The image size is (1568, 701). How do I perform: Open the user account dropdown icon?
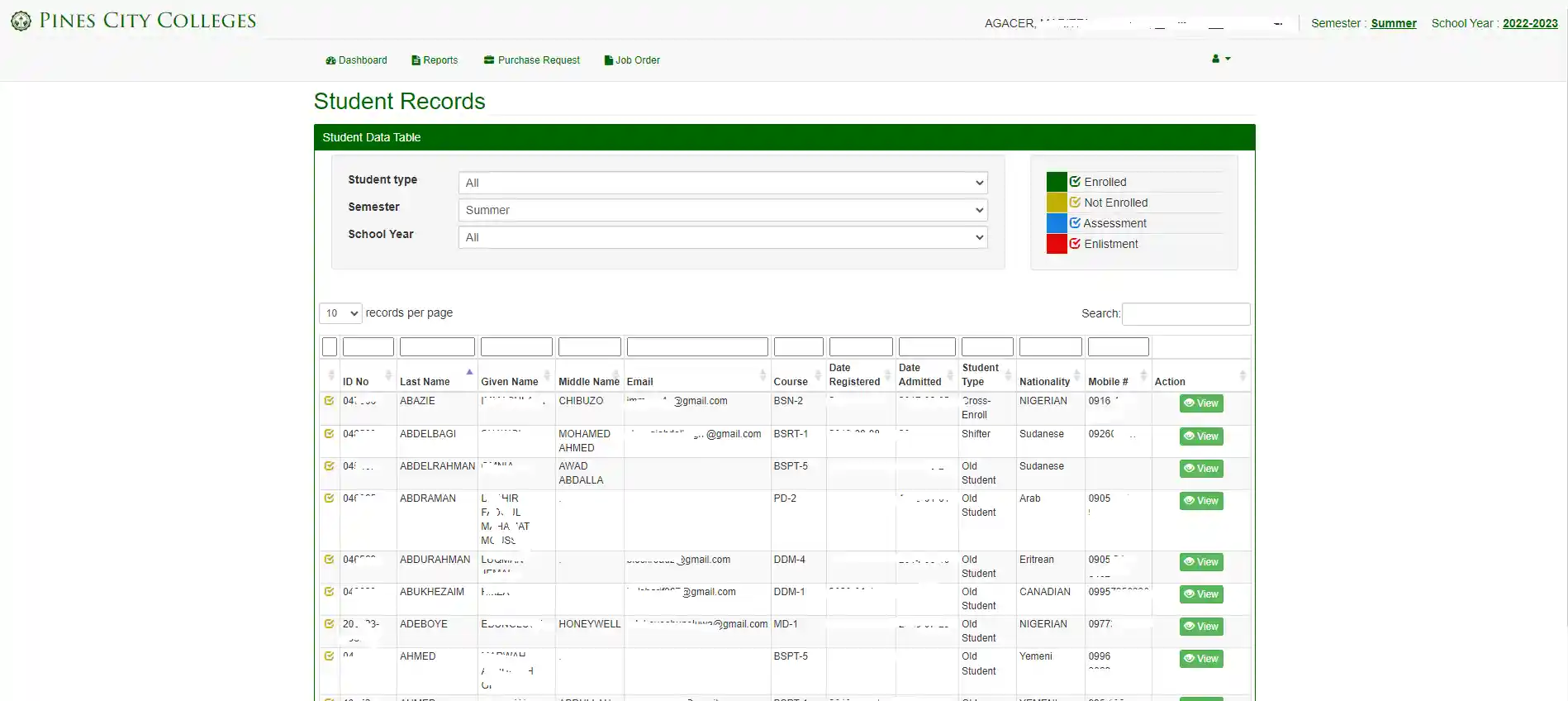point(1221,59)
